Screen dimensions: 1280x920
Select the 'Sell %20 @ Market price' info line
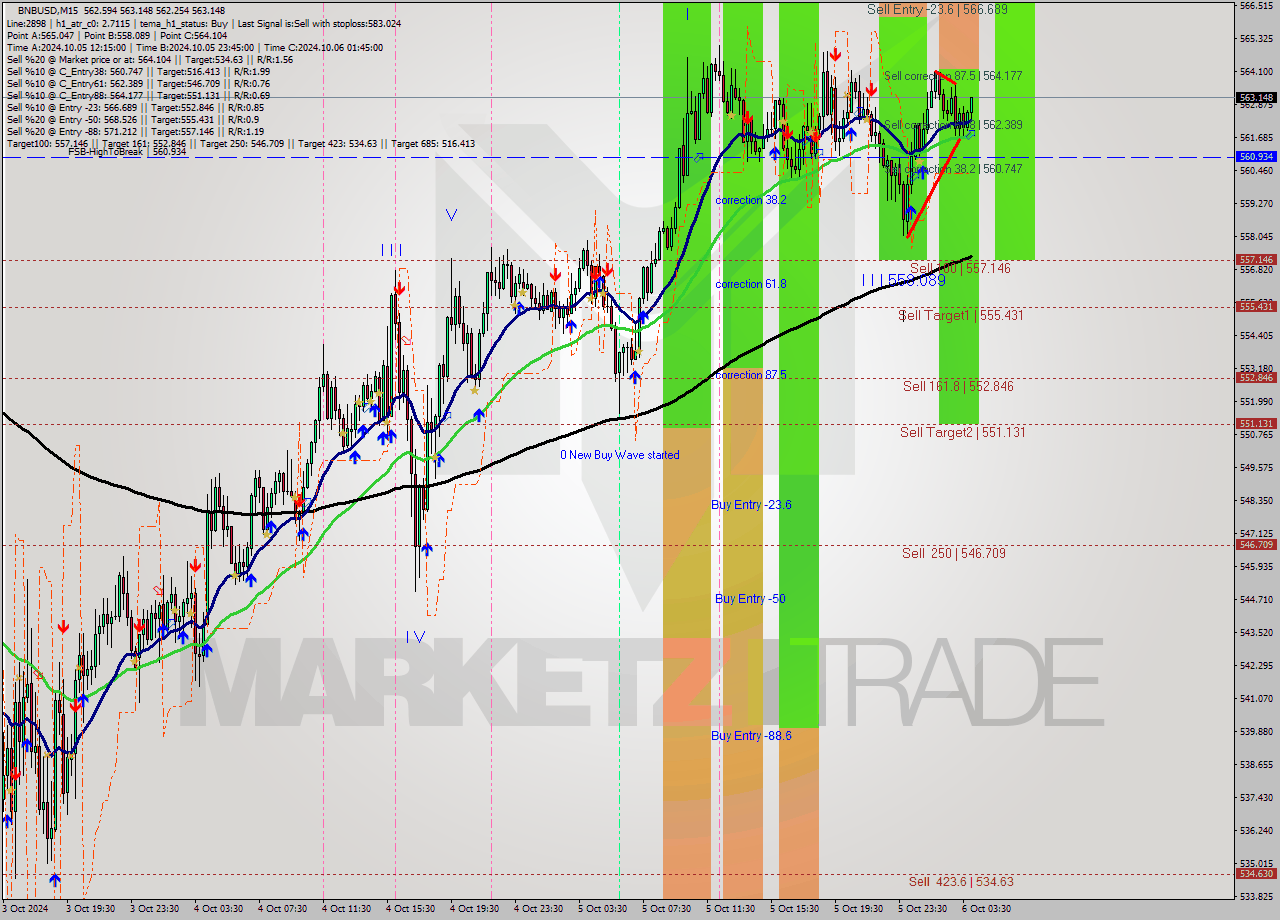[x=150, y=59]
